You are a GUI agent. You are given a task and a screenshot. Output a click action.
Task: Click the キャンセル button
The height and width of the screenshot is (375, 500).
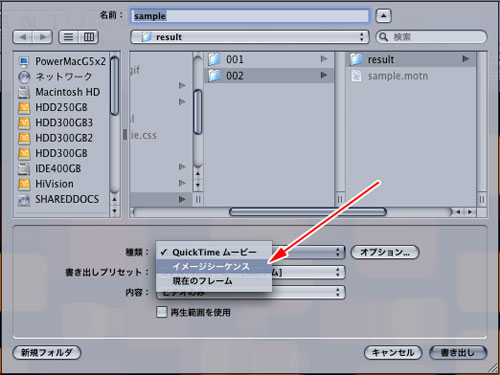click(393, 353)
